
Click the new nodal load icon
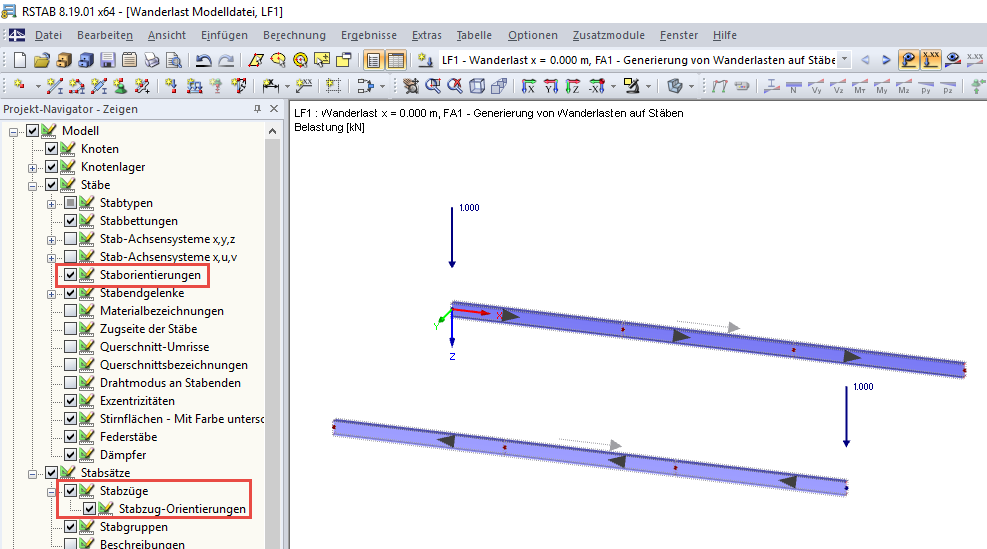pos(171,86)
